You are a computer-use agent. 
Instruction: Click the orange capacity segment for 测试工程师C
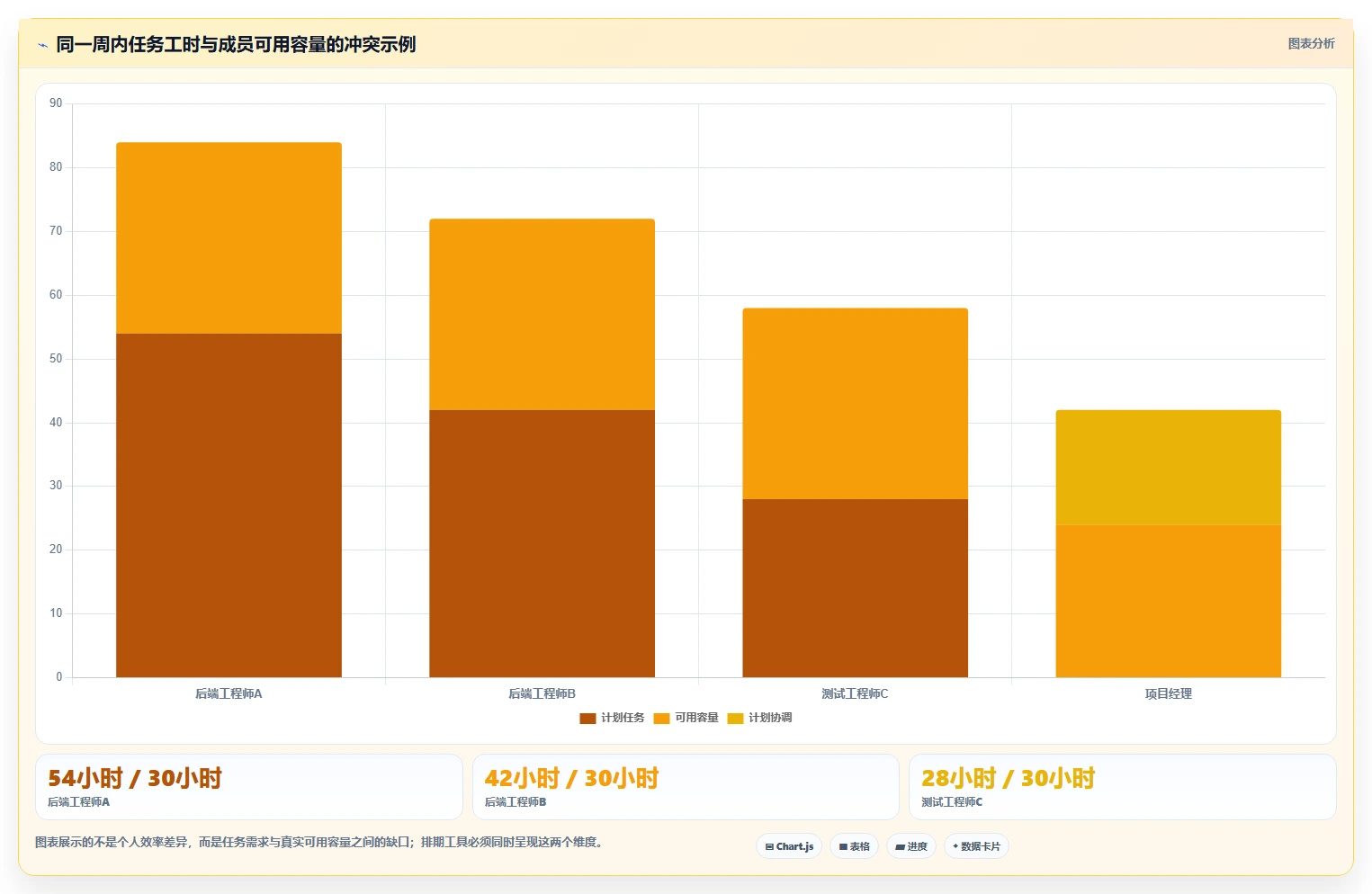(855, 404)
